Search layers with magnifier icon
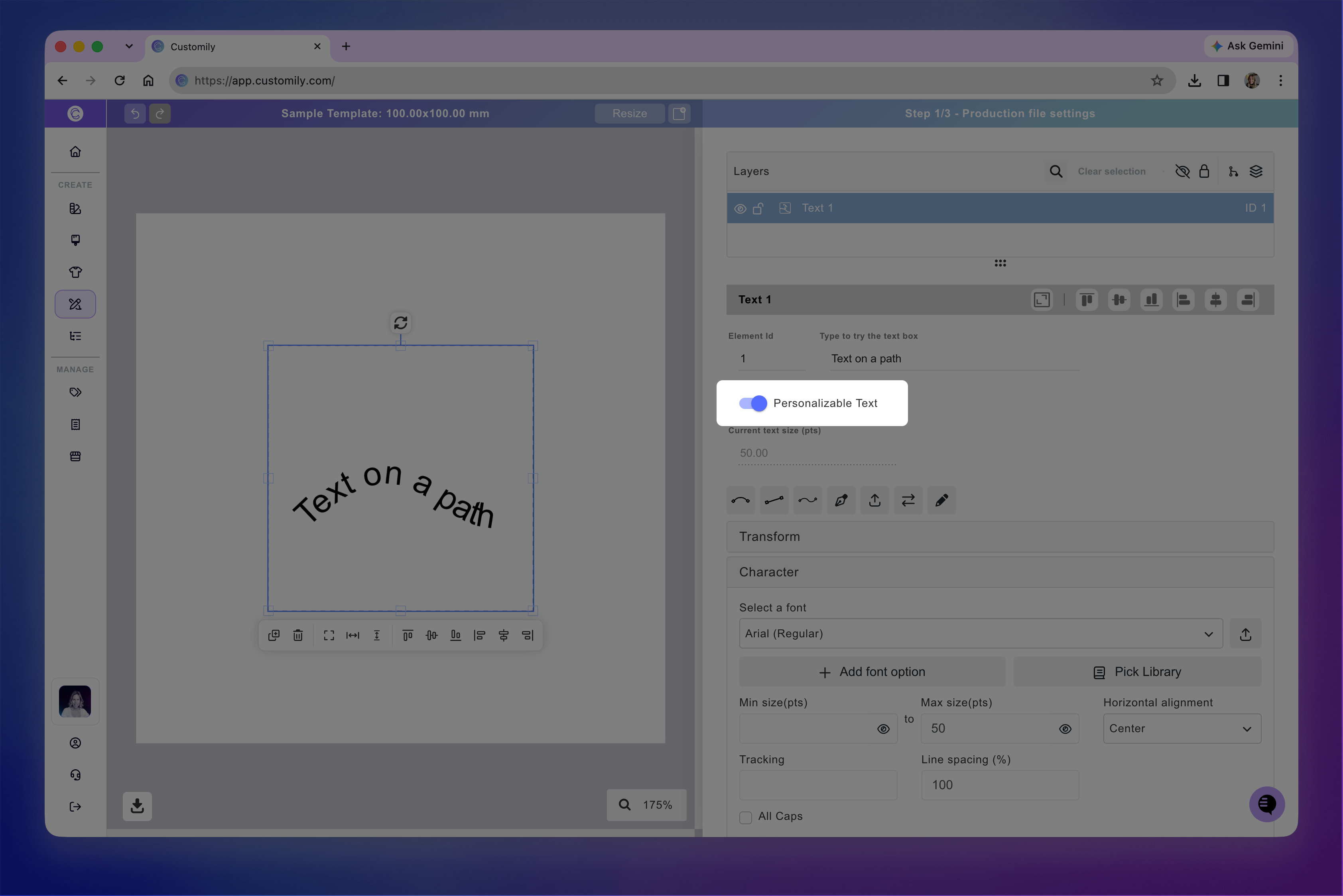 point(1056,171)
